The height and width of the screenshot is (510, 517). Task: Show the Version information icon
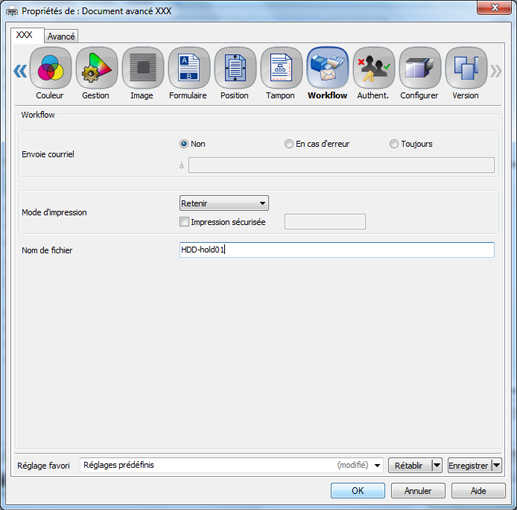tap(466, 68)
